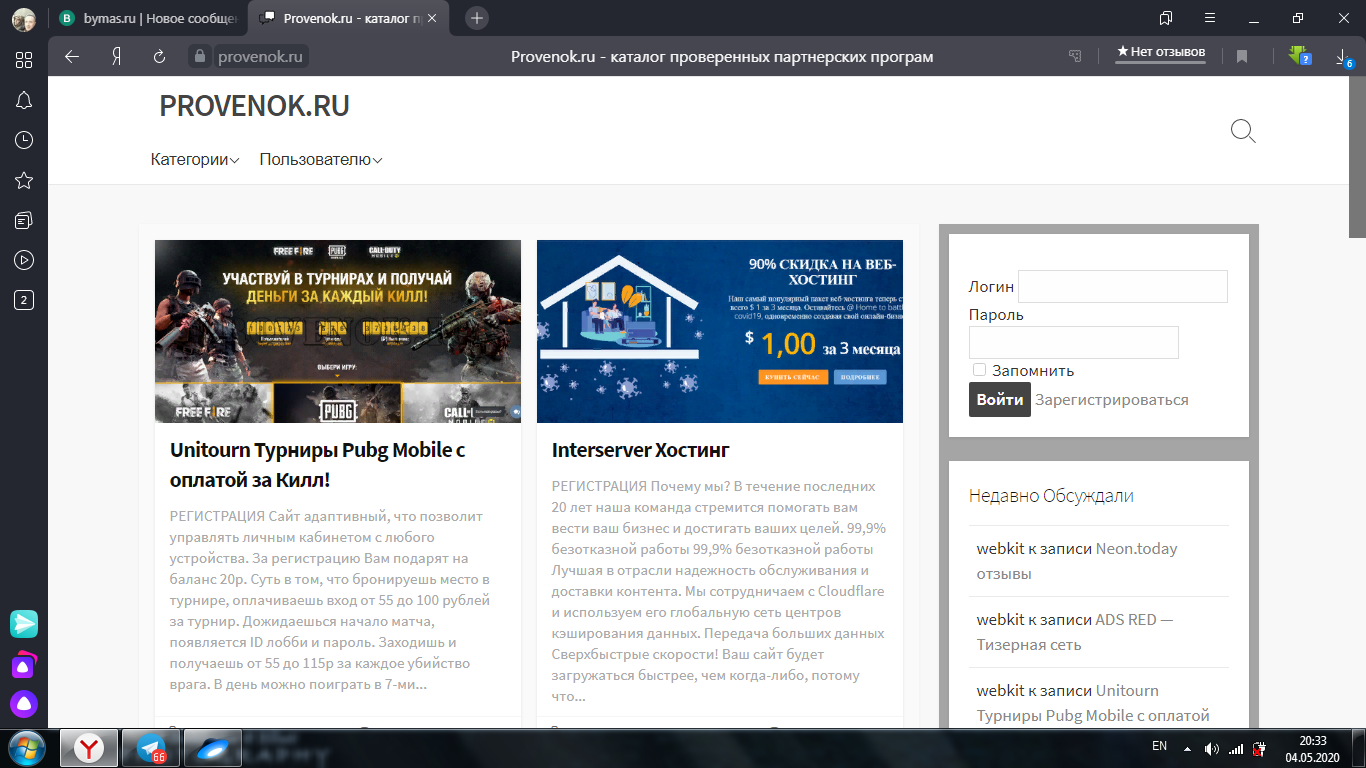The width and height of the screenshot is (1366, 768).
Task: Expand the Категории dropdown menu
Action: [x=195, y=160]
